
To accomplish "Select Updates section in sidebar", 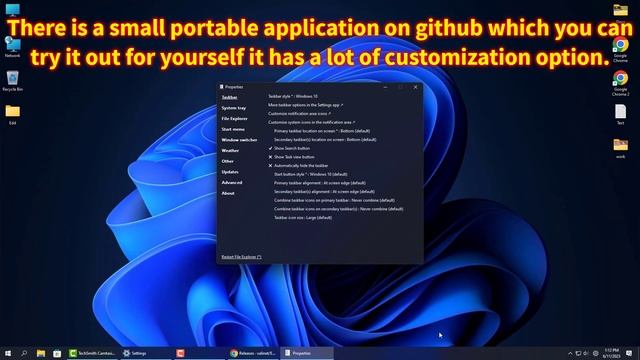I will (230, 172).
